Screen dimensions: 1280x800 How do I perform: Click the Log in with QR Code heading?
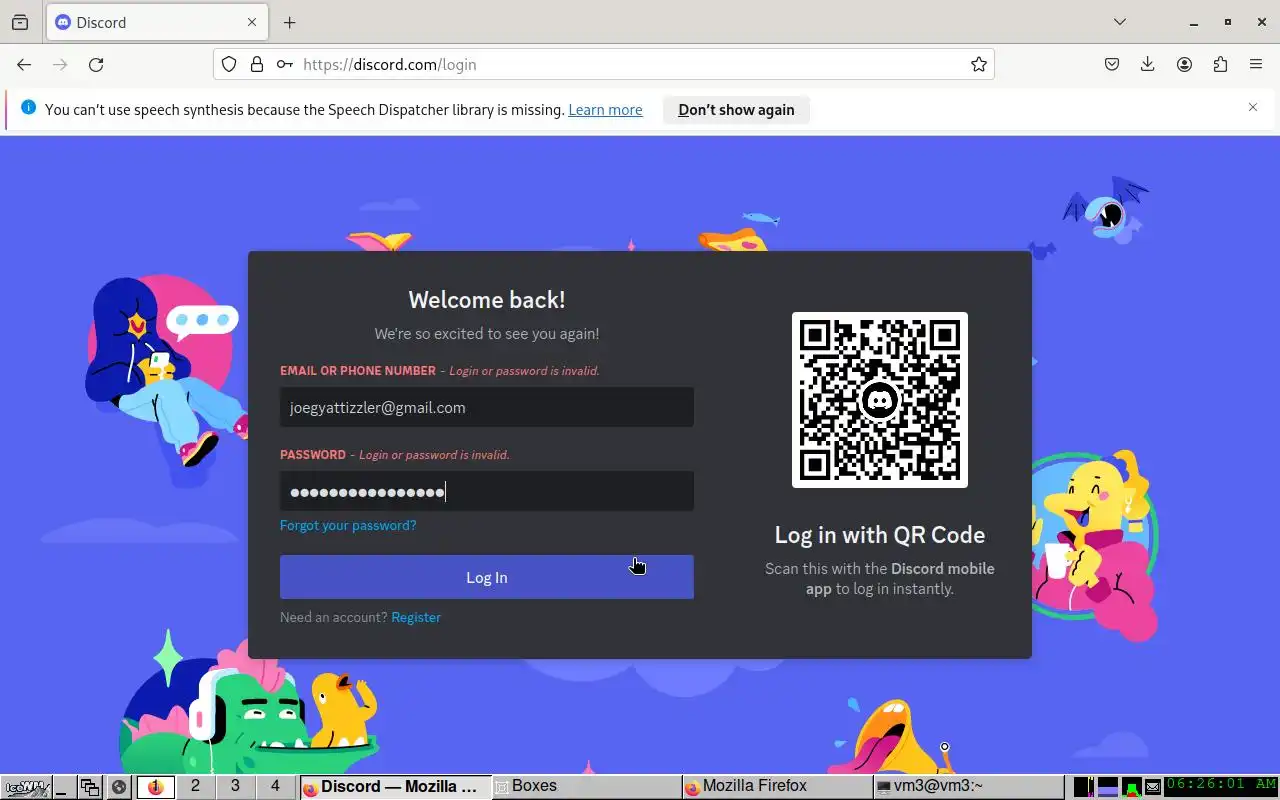[880, 535]
